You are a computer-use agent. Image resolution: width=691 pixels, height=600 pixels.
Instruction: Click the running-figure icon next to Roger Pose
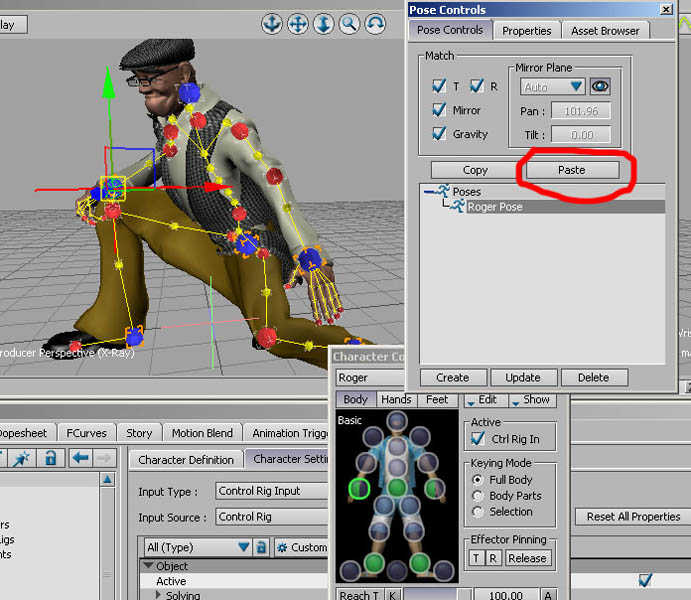coord(457,206)
